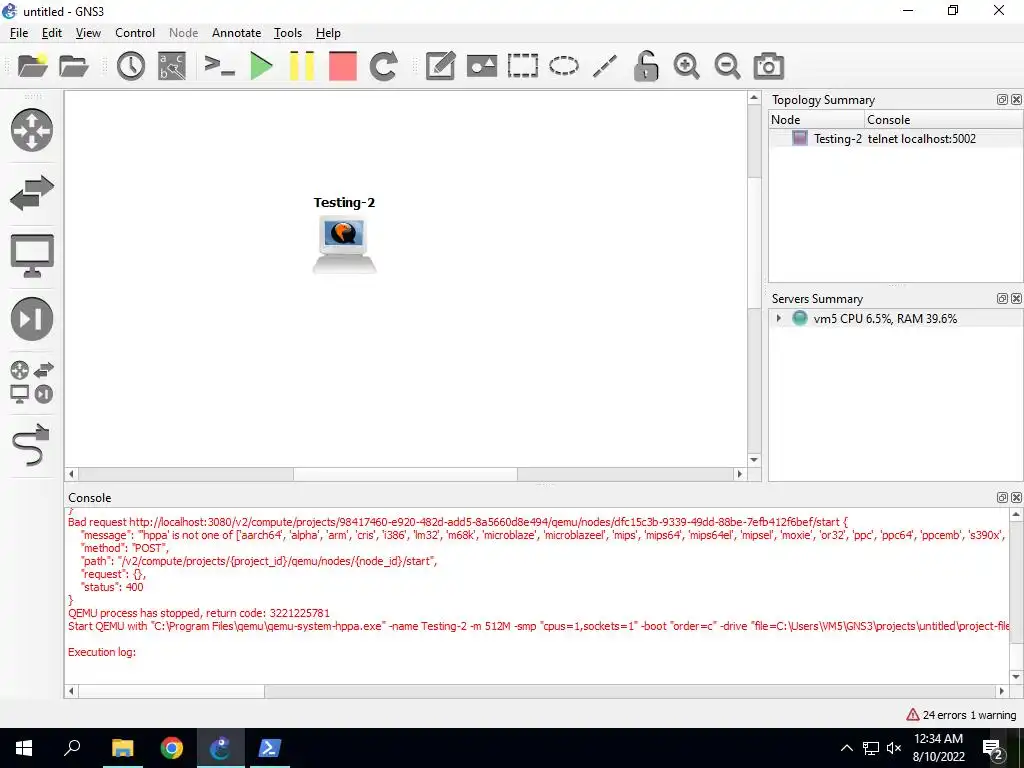The width and height of the screenshot is (1024, 768).
Task: Open the snapshot manager clock icon
Action: [x=131, y=66]
